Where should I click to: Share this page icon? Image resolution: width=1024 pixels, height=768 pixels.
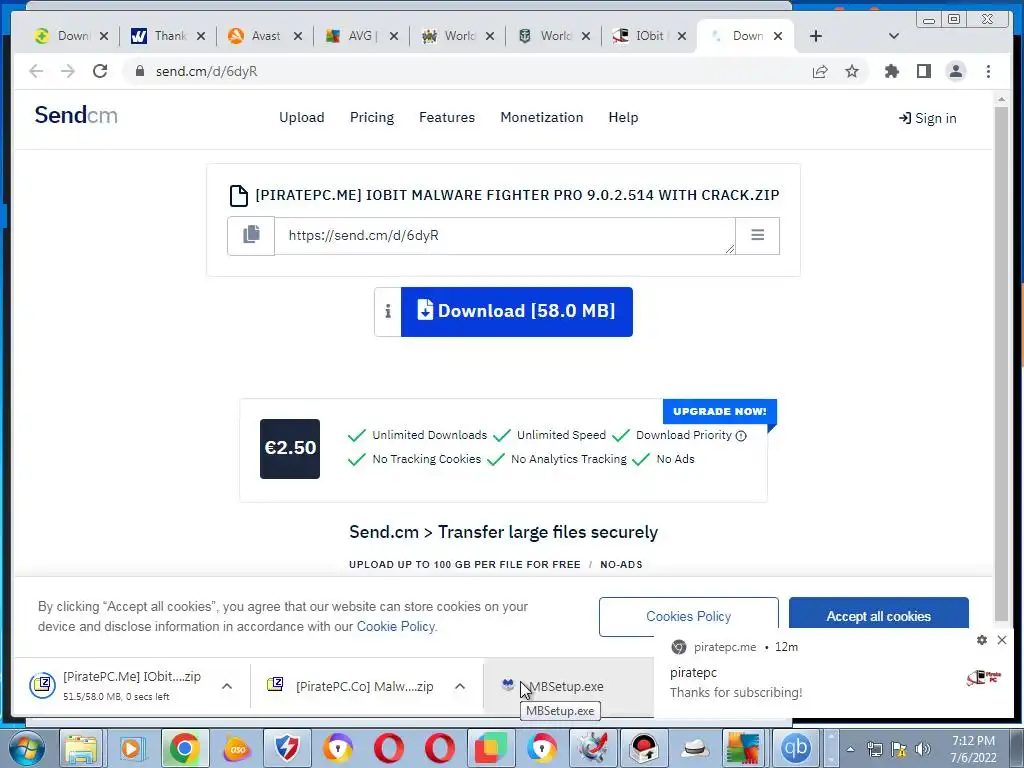(x=820, y=71)
